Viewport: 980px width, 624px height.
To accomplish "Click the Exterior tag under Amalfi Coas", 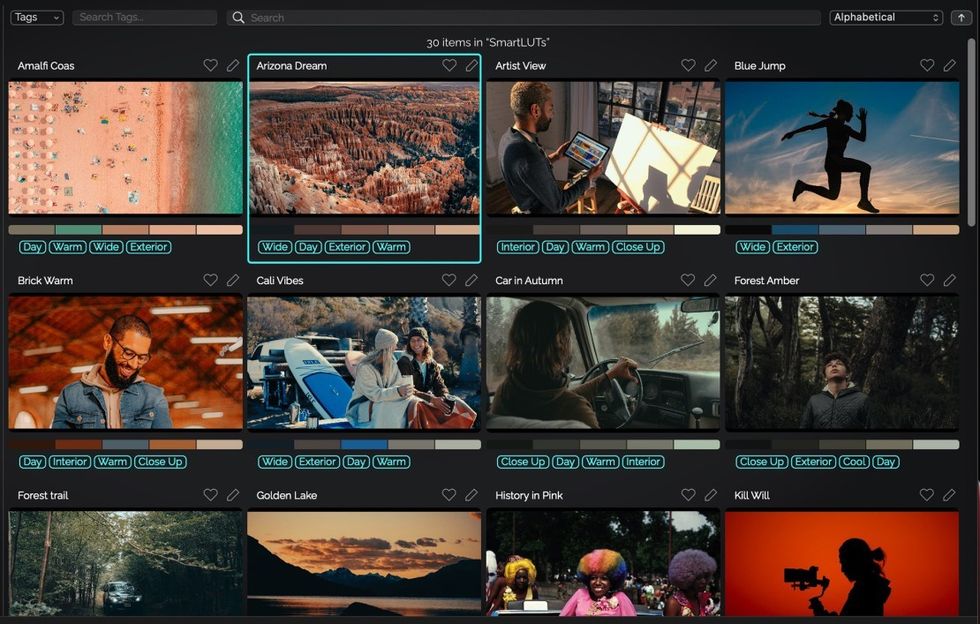I will coord(149,247).
